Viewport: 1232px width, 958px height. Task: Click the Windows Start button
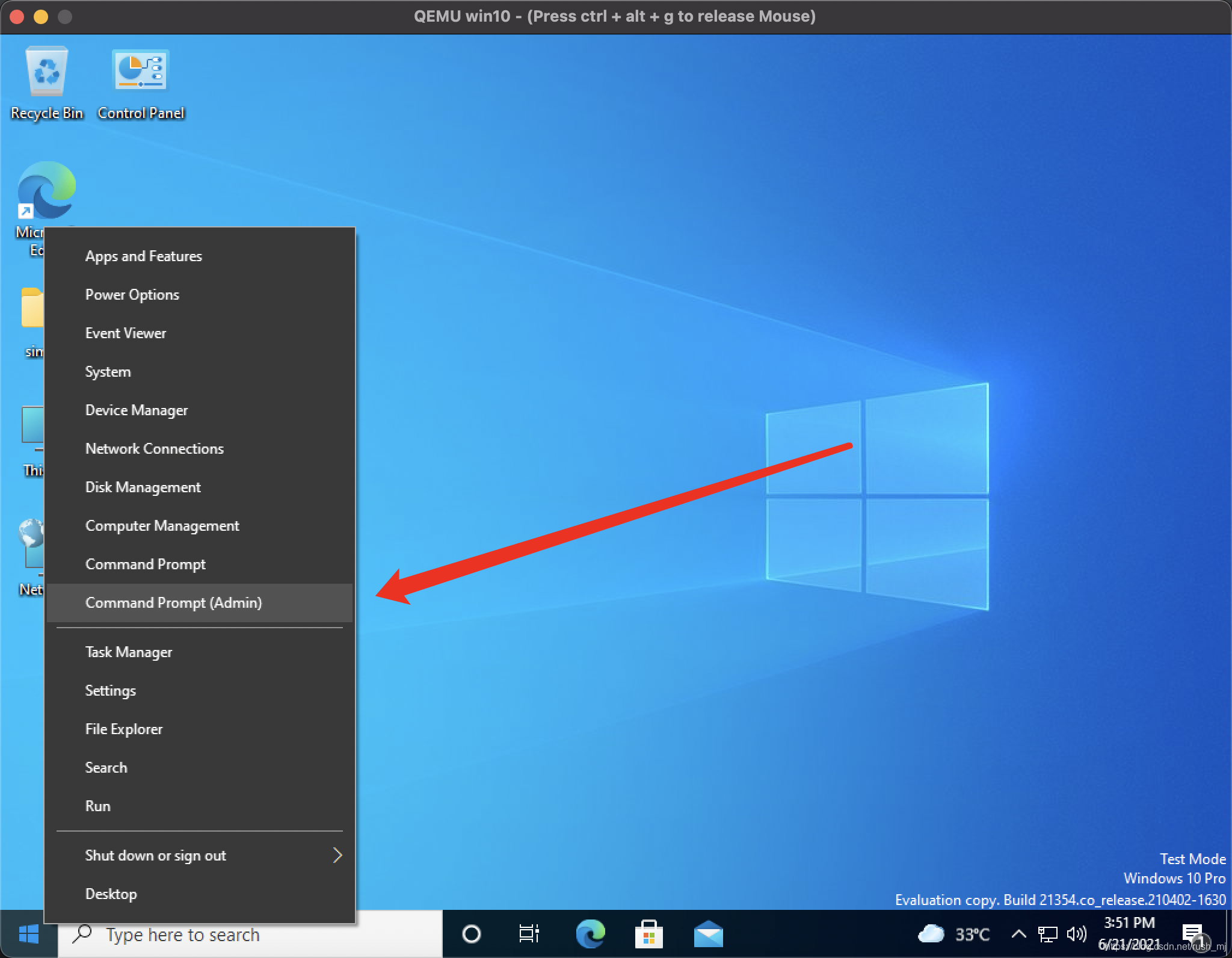pyautogui.click(x=28, y=933)
